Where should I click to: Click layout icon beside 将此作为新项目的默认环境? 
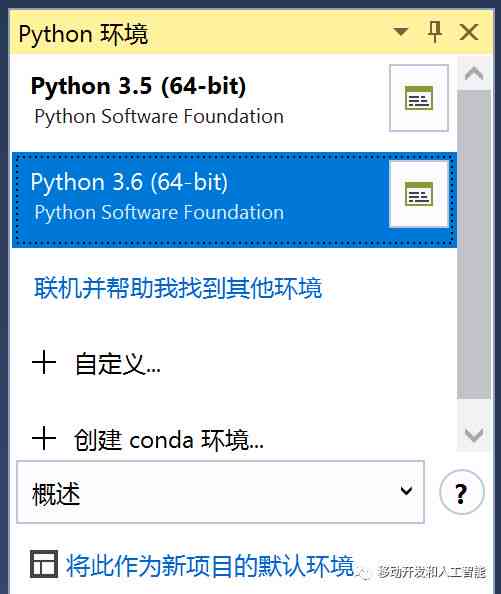(x=44, y=564)
